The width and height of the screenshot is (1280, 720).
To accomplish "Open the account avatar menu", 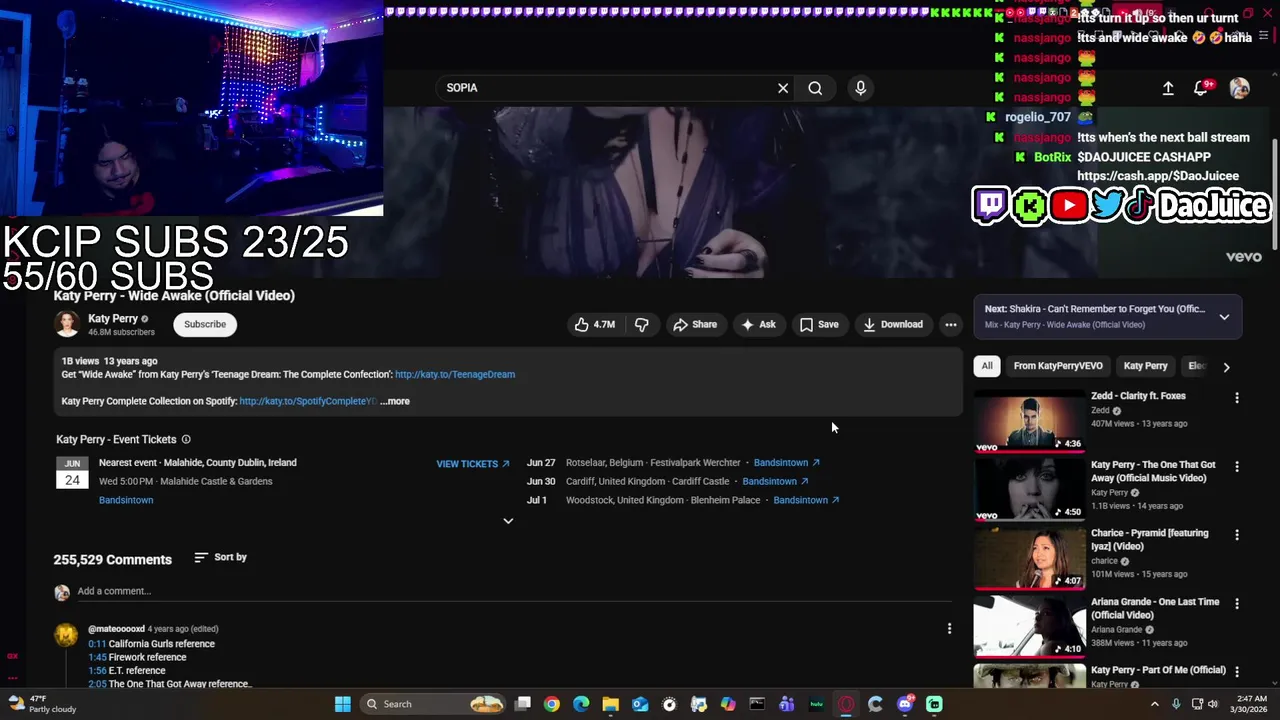I will click(1239, 88).
